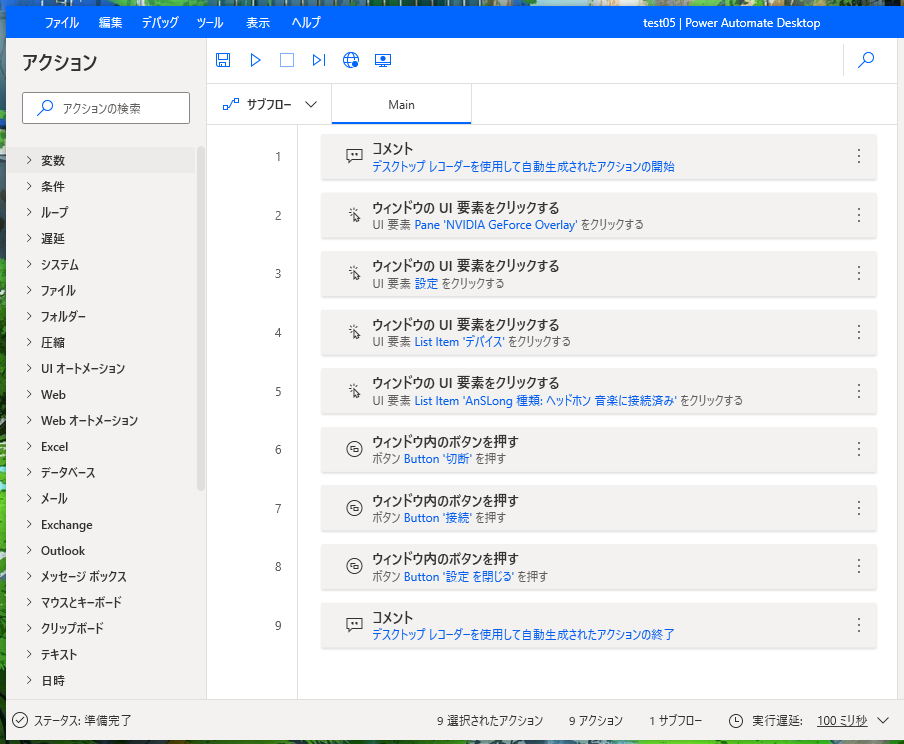Click the Button '接続' link
The image size is (904, 744).
438,518
